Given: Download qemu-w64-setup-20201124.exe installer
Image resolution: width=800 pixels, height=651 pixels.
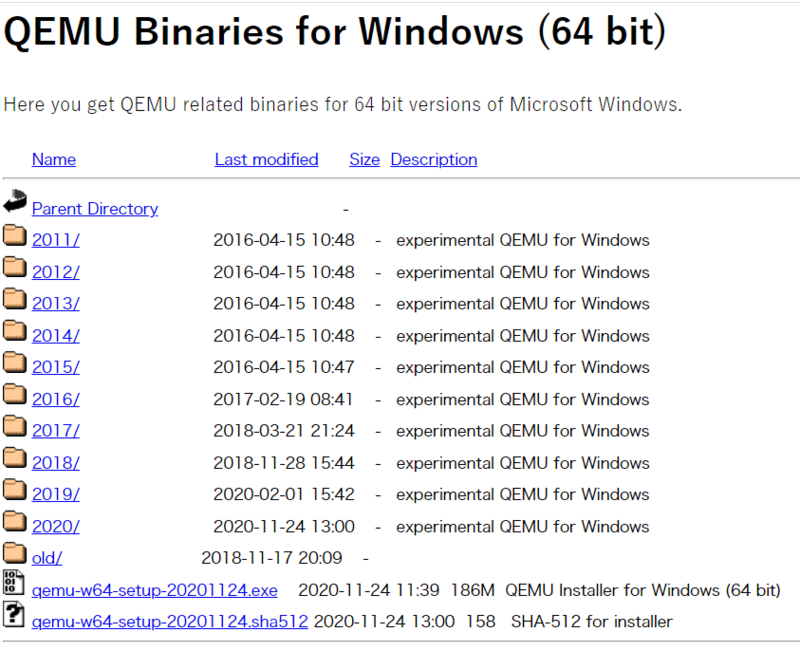Looking at the screenshot, I should 155,590.
